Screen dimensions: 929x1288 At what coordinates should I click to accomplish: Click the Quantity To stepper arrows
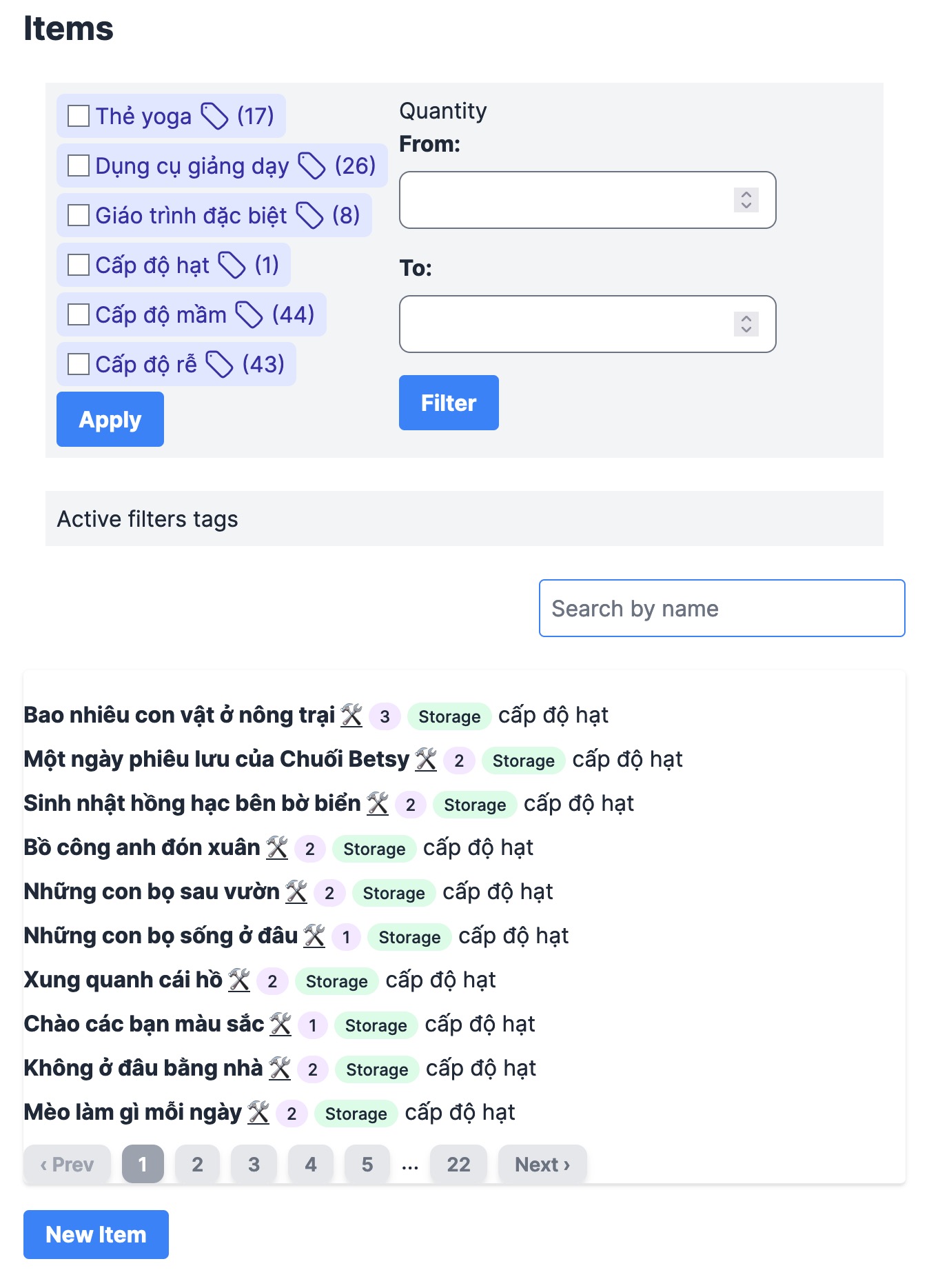point(746,324)
